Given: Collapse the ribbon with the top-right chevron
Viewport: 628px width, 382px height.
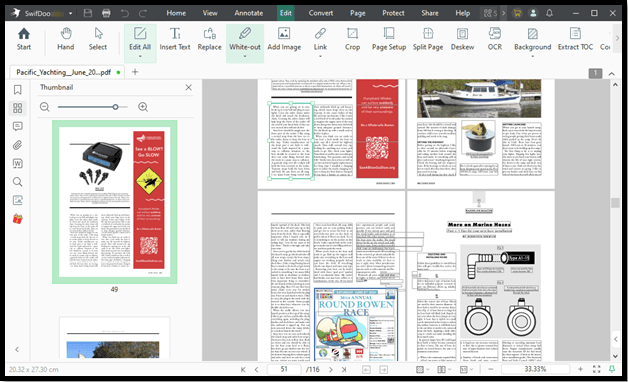Looking at the screenshot, I should coord(612,74).
